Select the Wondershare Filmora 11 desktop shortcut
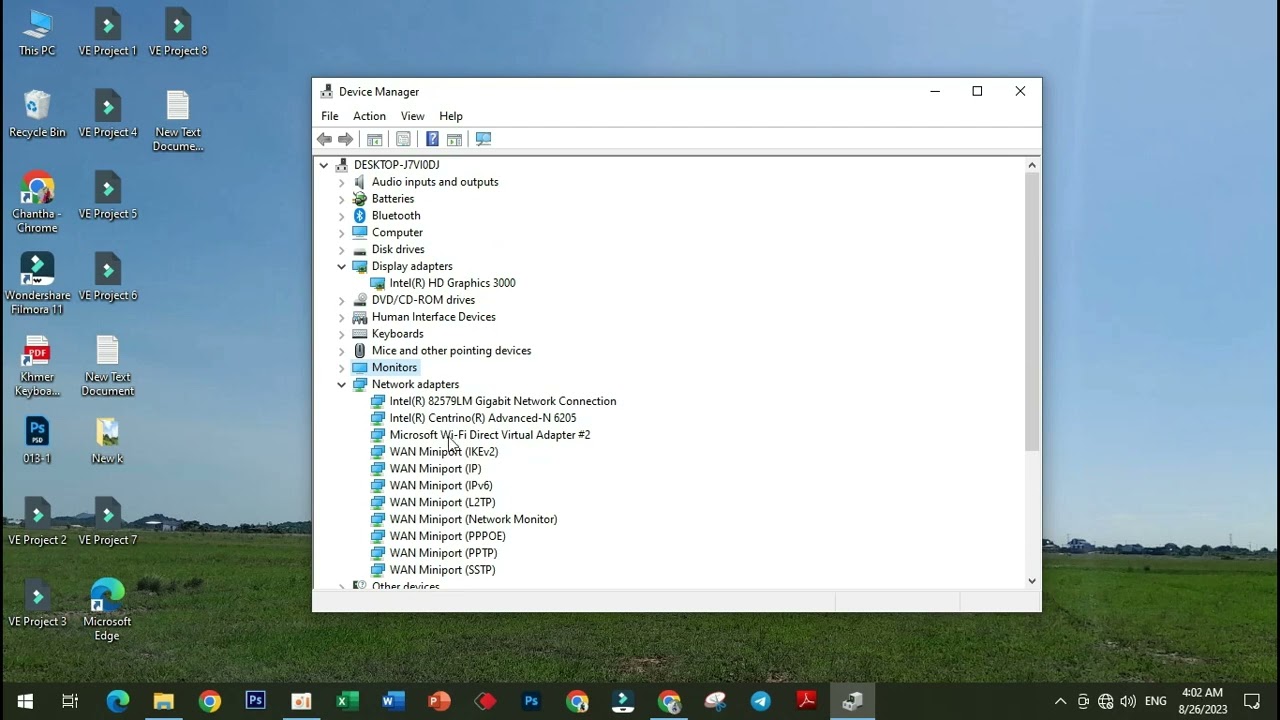Viewport: 1280px width, 720px height. click(37, 283)
